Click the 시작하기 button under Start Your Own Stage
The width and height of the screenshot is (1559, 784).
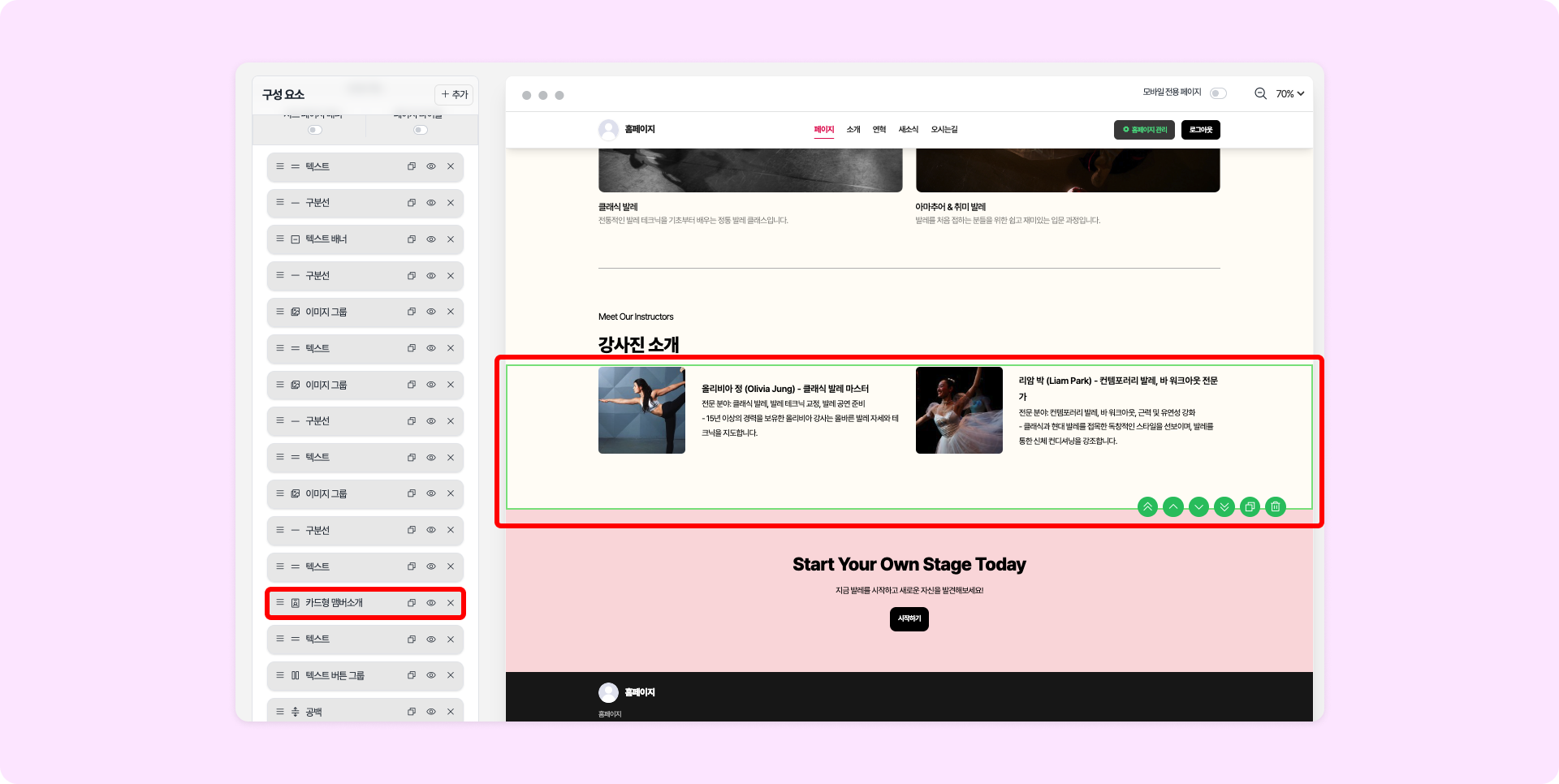[909, 619]
